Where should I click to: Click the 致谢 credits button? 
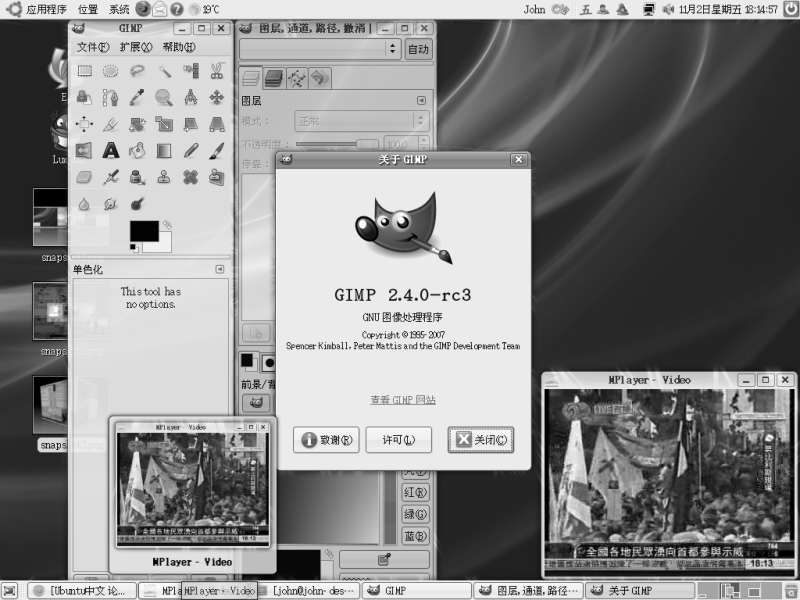coord(327,440)
